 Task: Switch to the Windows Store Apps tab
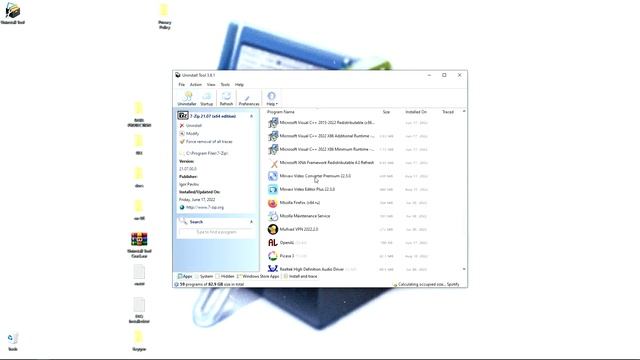click(258, 276)
